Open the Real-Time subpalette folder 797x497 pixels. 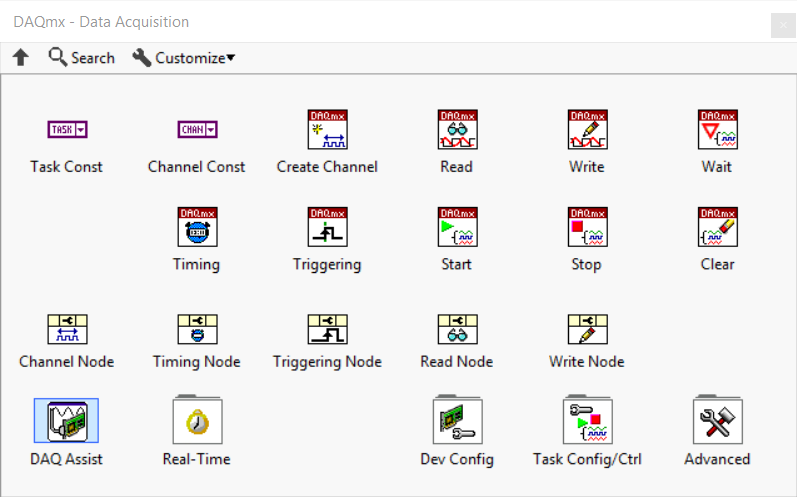coord(197,420)
